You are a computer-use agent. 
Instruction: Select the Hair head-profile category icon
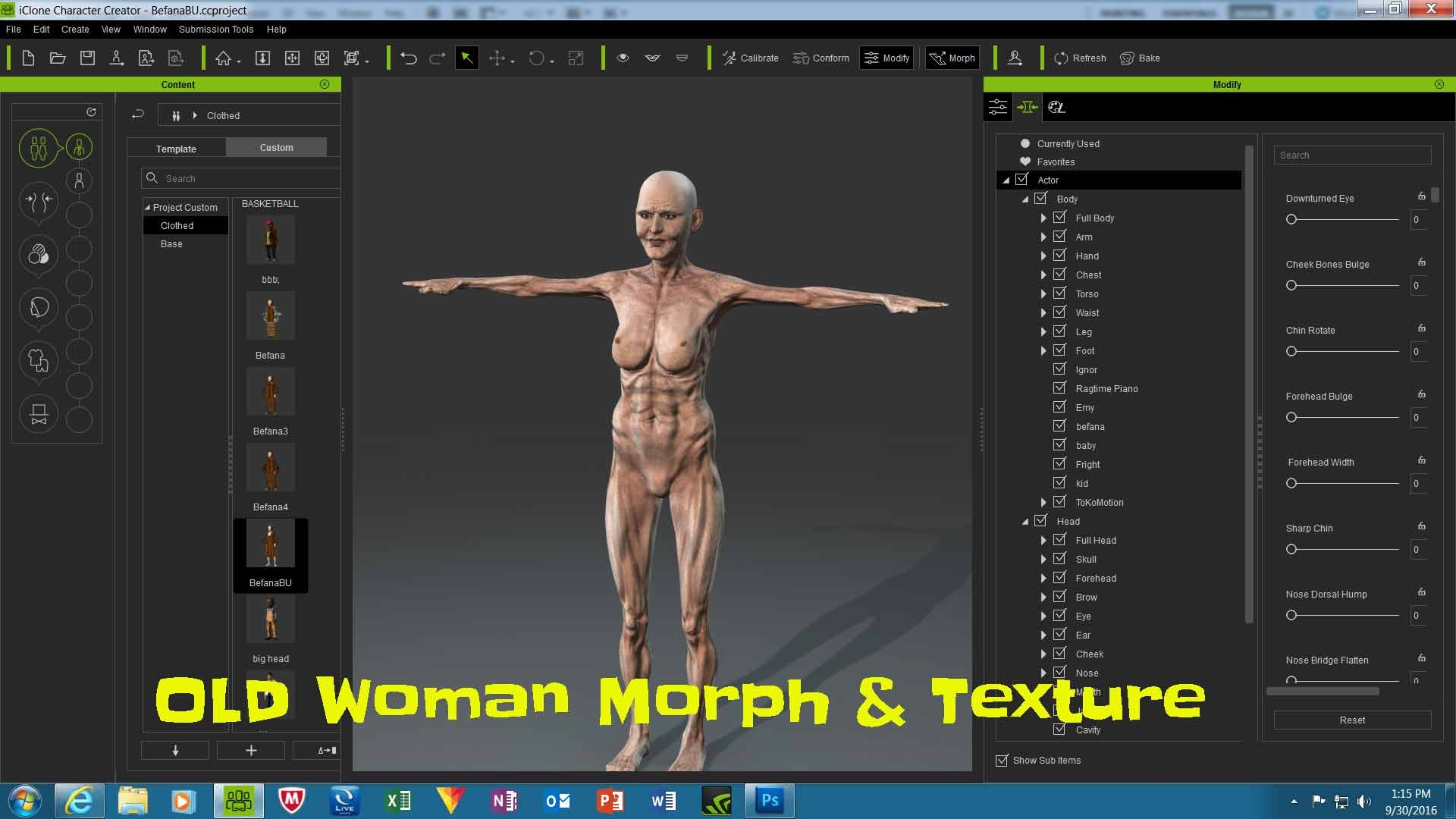point(39,307)
